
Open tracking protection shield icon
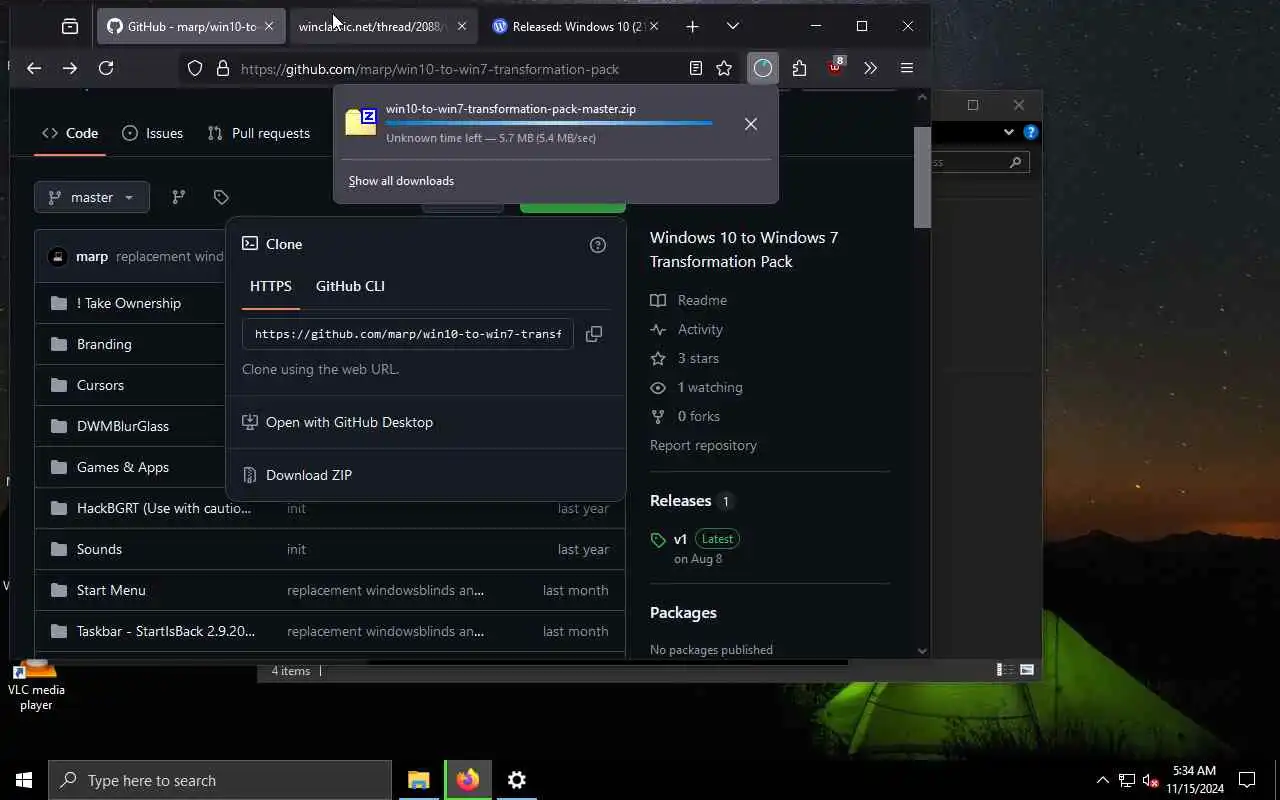[x=195, y=69]
